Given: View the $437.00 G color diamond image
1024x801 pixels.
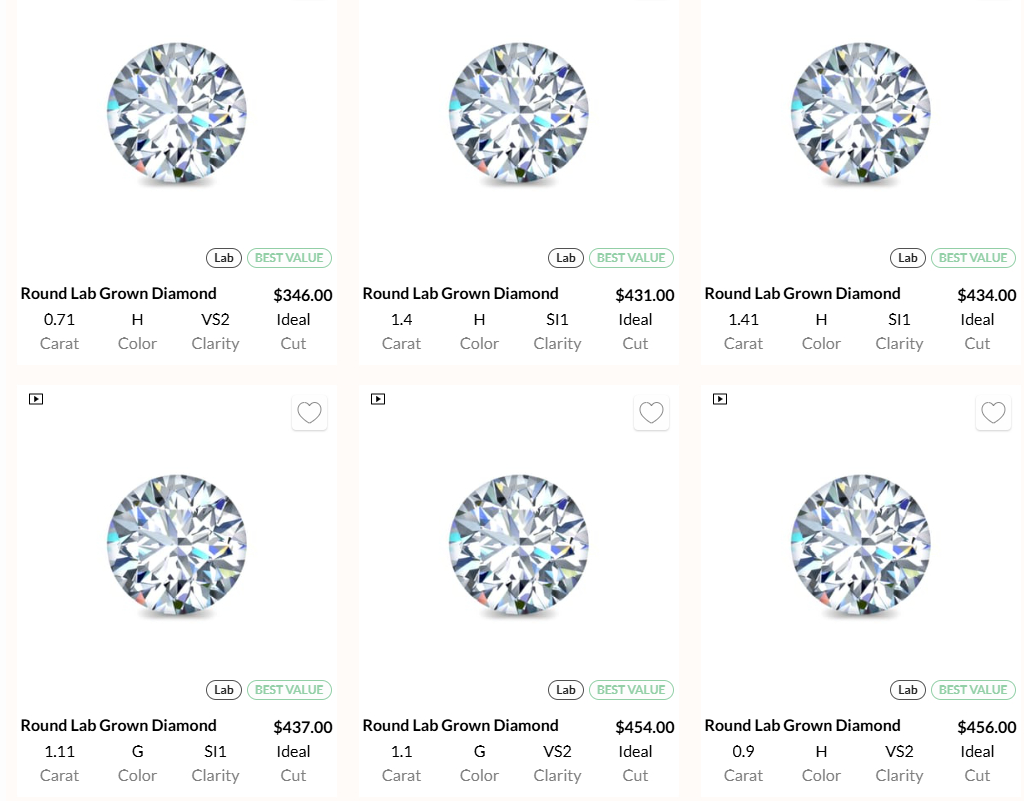Looking at the screenshot, I should coord(176,545).
